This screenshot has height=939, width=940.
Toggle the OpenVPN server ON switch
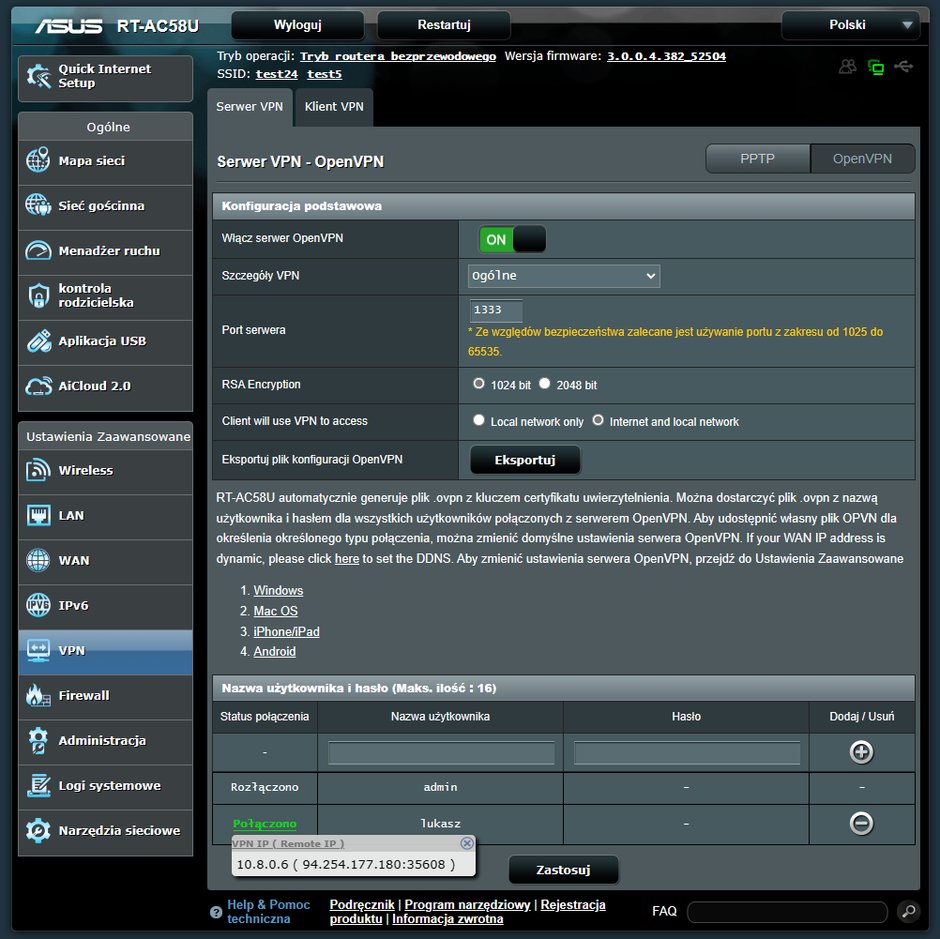pos(512,239)
